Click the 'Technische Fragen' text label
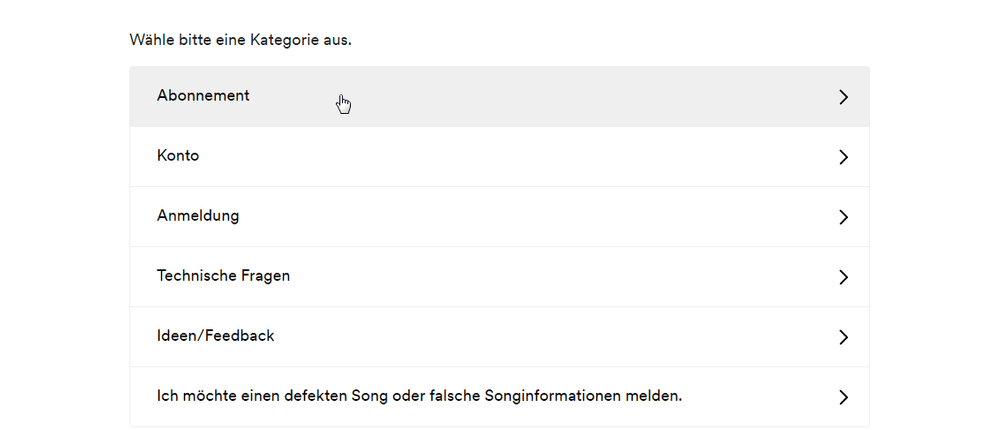This screenshot has width=1002, height=430. click(x=223, y=276)
